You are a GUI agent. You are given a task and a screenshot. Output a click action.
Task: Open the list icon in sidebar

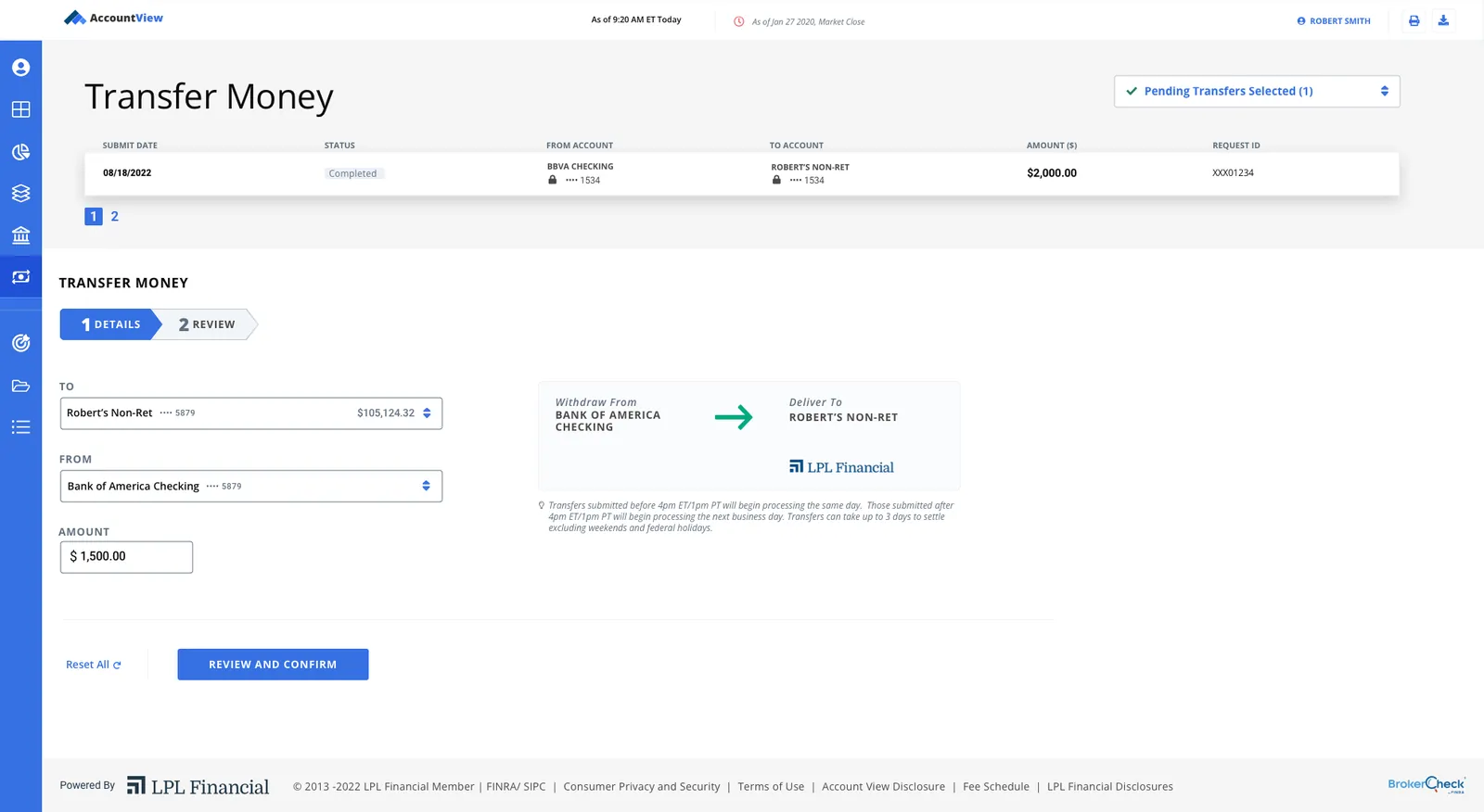(20, 427)
